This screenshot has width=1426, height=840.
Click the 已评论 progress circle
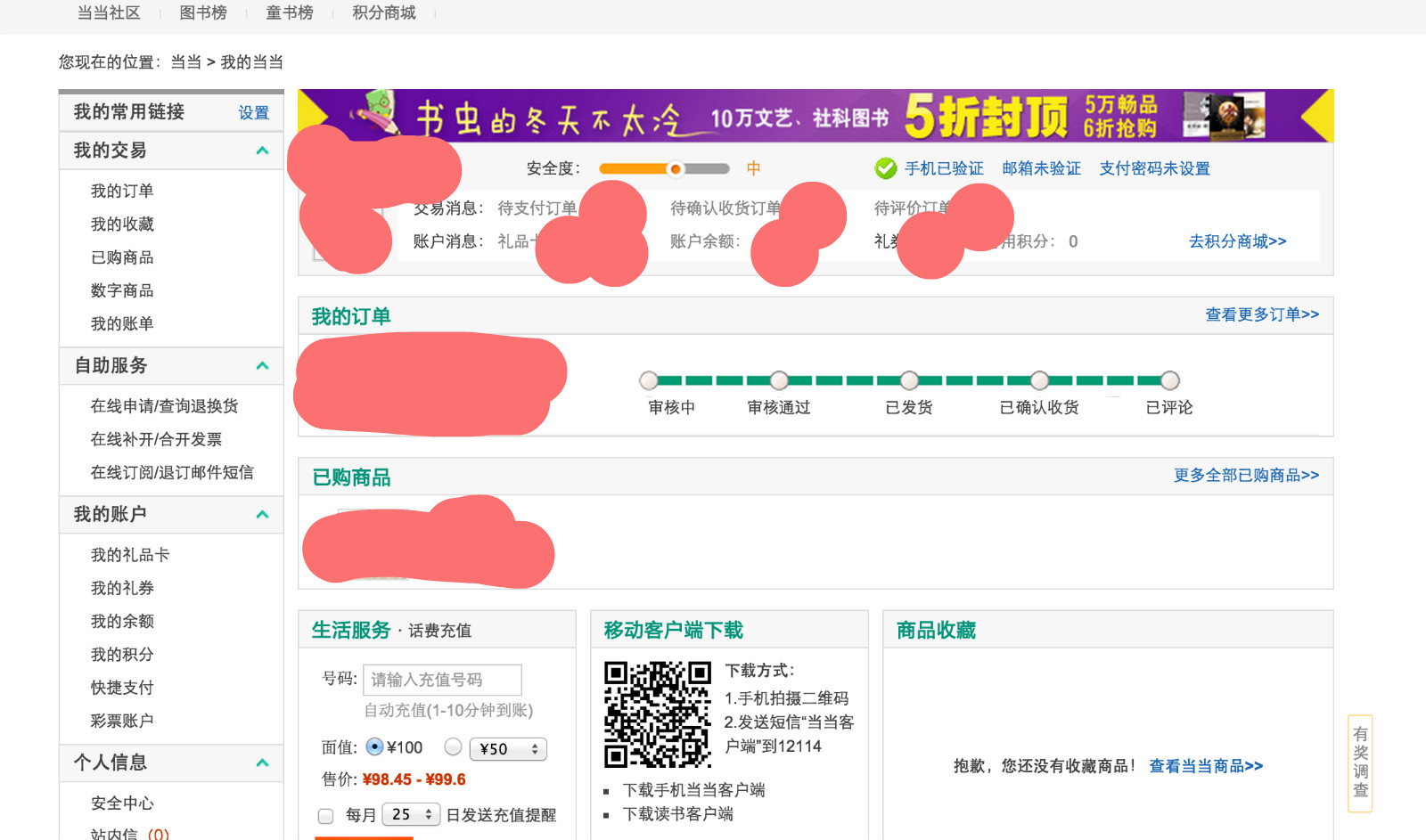pos(1170,381)
